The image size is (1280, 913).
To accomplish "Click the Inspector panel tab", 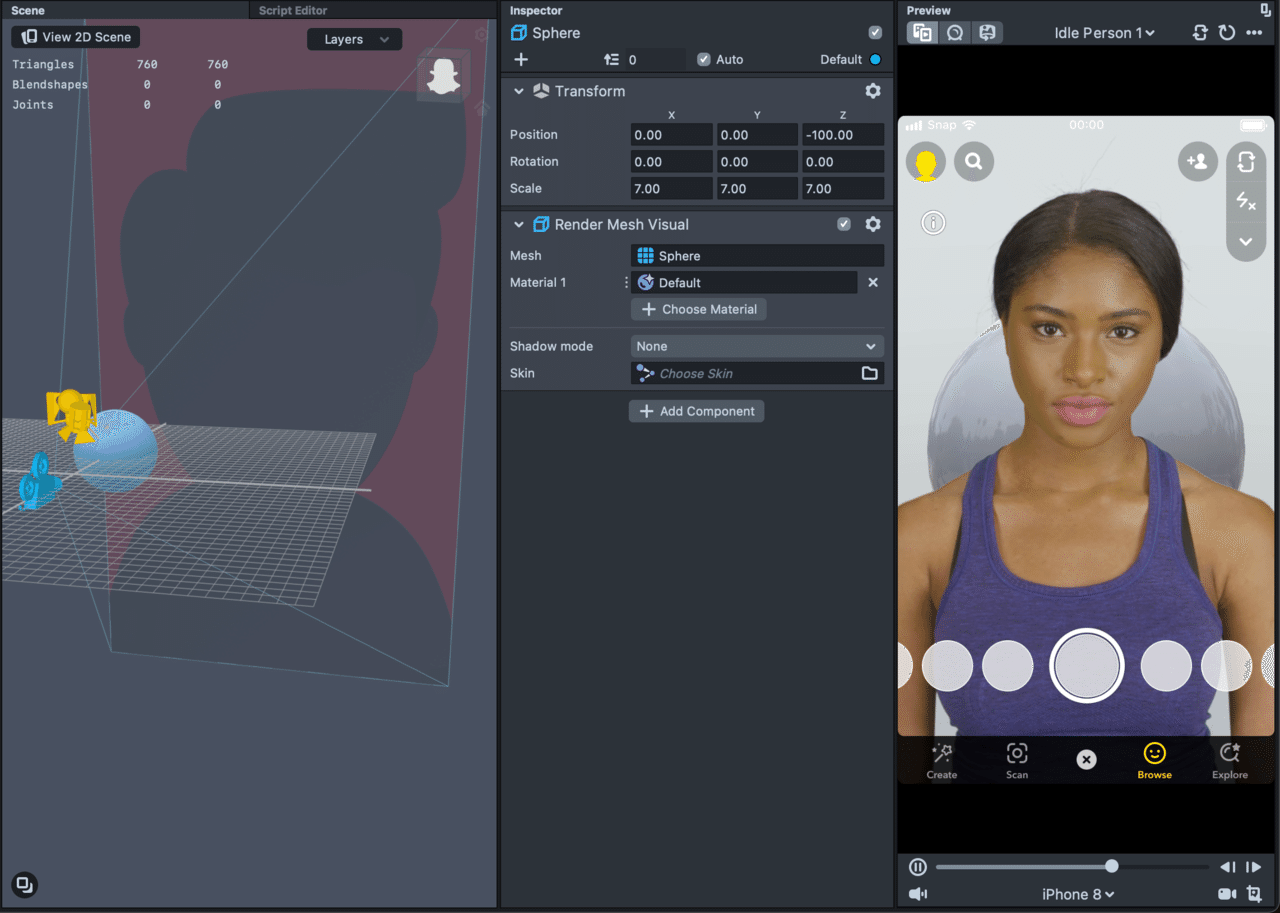I will pyautogui.click(x=536, y=10).
